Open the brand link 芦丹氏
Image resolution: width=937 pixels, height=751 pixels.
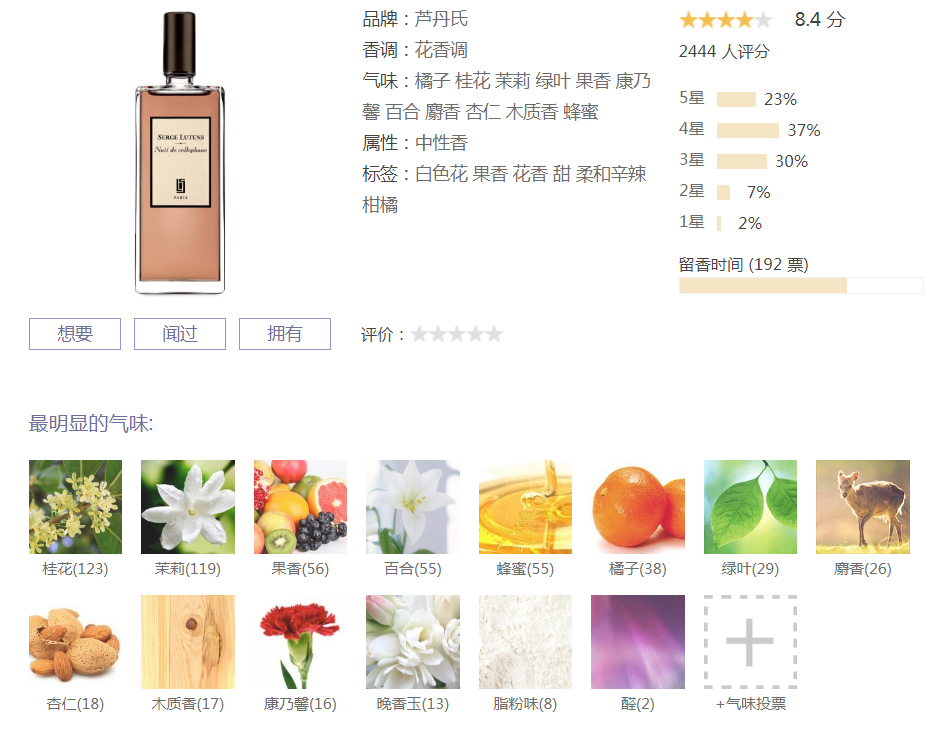click(x=442, y=19)
